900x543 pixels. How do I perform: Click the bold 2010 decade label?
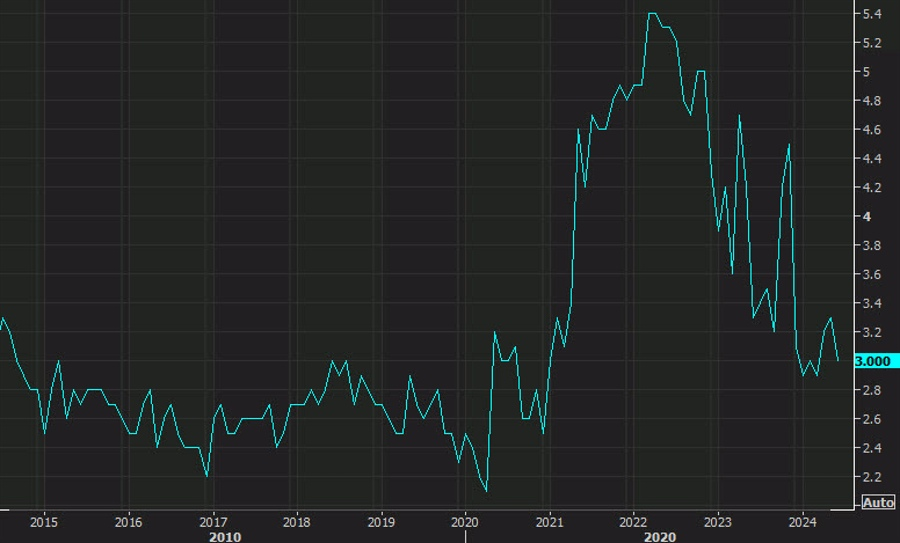[225, 537]
